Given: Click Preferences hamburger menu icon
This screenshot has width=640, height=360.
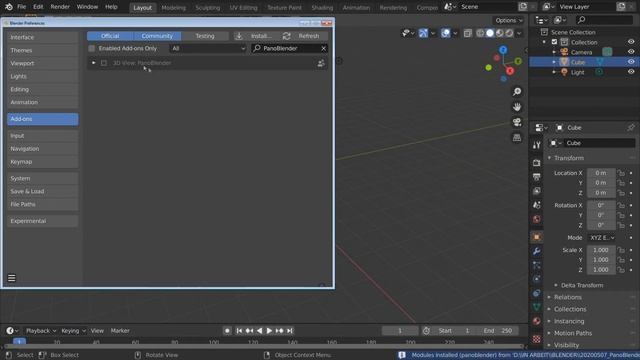Looking at the screenshot, I should point(11,278).
